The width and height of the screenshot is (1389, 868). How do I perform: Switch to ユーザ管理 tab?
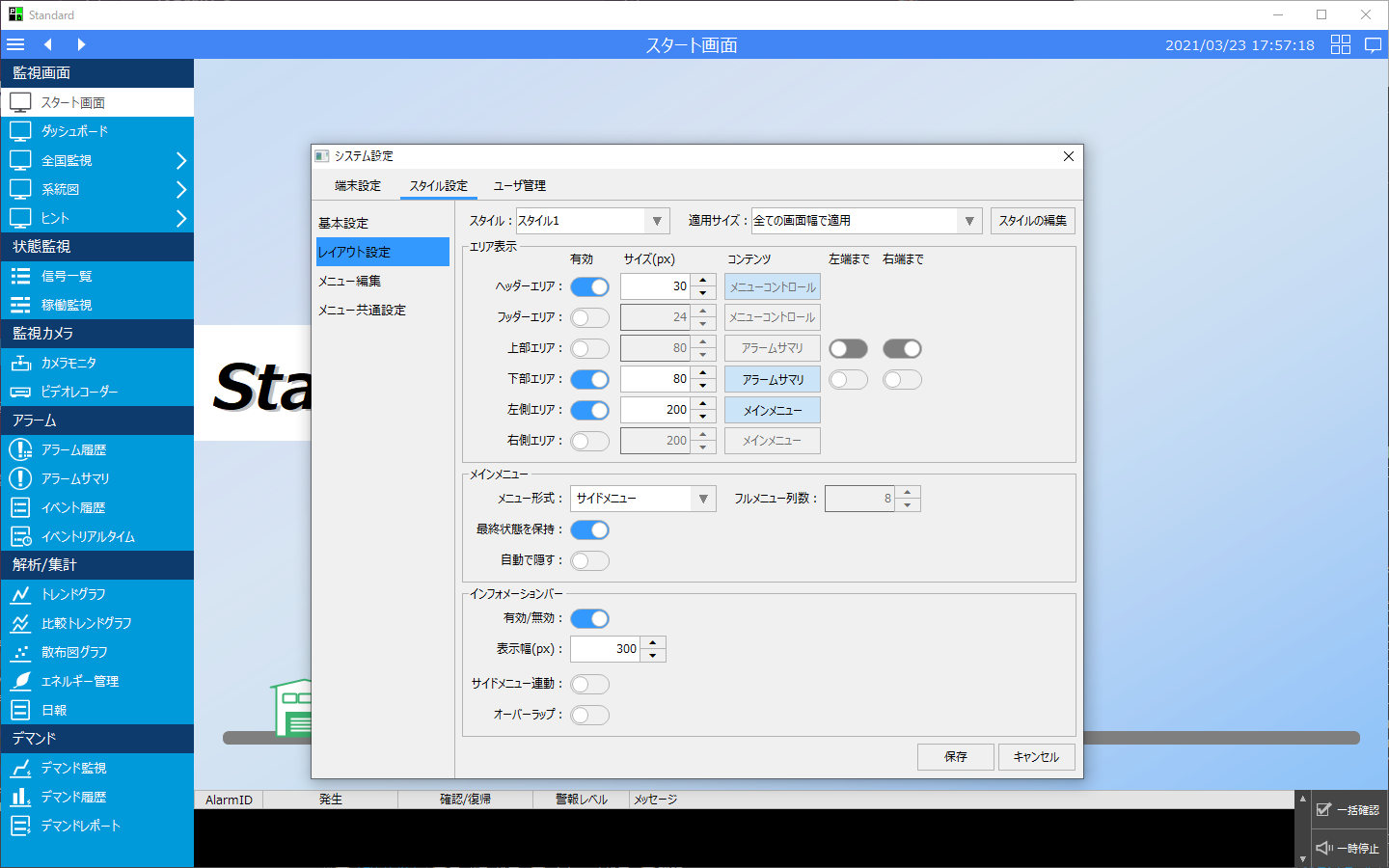520,185
